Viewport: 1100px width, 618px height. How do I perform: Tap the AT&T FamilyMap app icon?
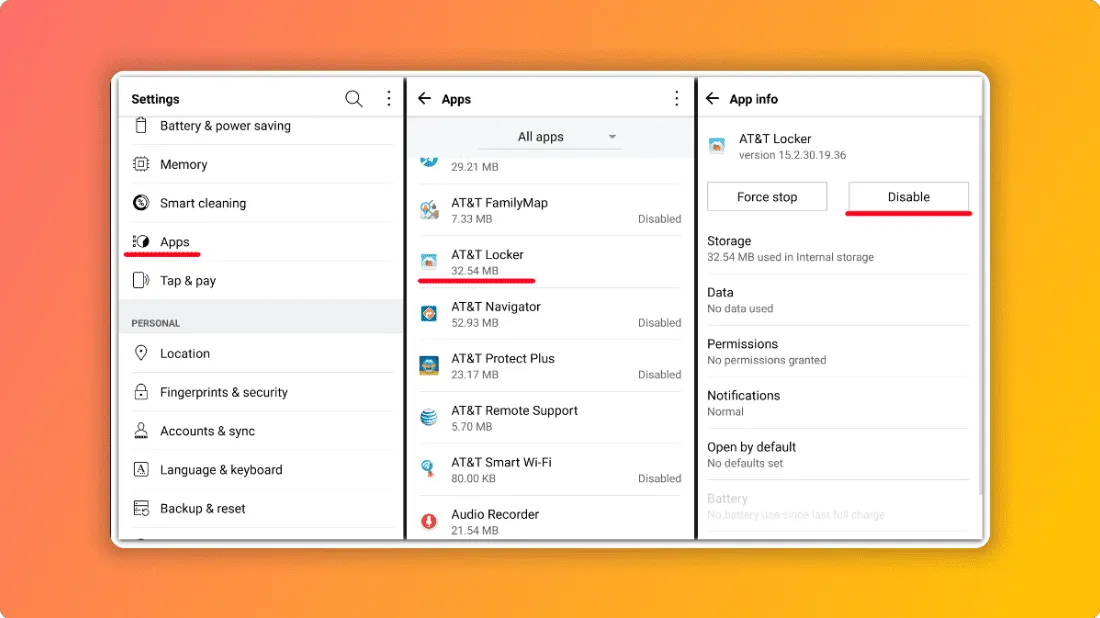click(x=429, y=210)
